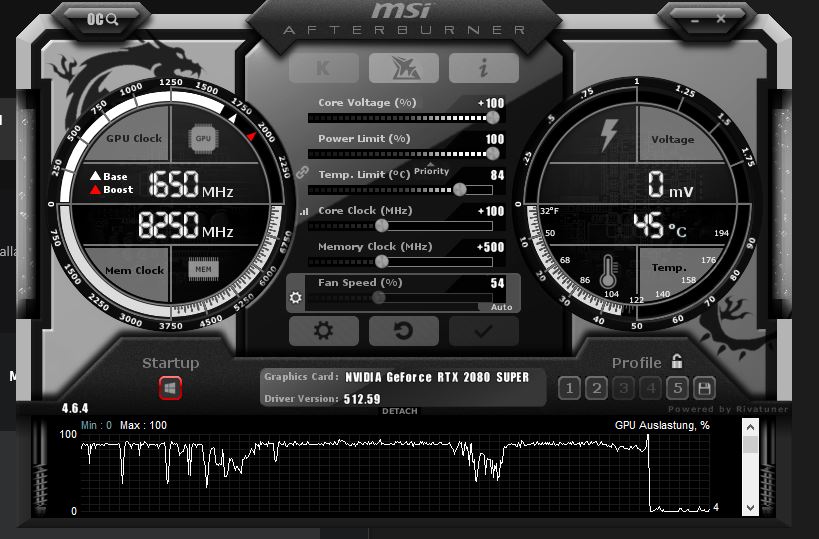The width and height of the screenshot is (819, 539).
Task: Click the Power Limit slider handle
Action: [x=493, y=154]
